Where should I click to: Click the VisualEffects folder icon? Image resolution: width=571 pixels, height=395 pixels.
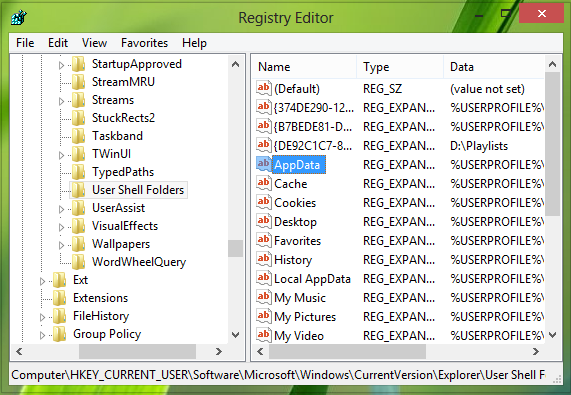78,226
